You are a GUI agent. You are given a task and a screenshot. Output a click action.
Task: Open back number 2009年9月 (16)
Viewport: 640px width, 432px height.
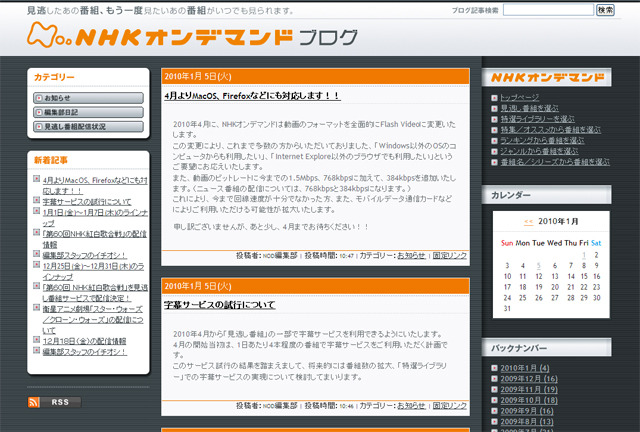pyautogui.click(x=527, y=411)
